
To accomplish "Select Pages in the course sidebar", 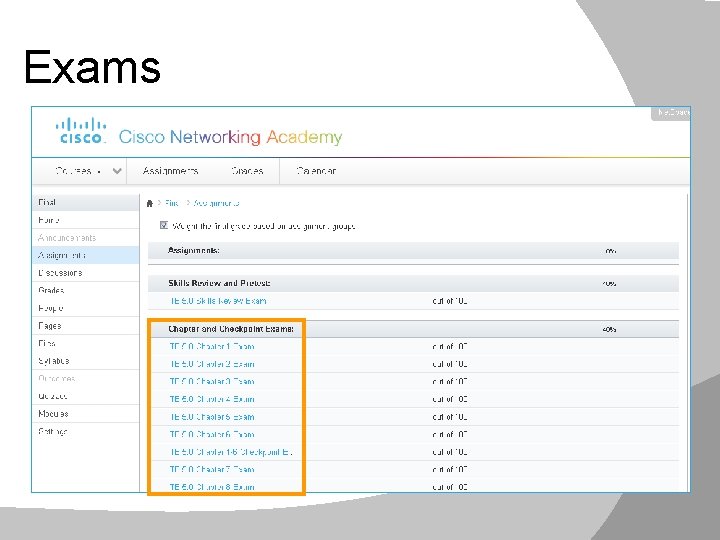I will [x=85, y=326].
